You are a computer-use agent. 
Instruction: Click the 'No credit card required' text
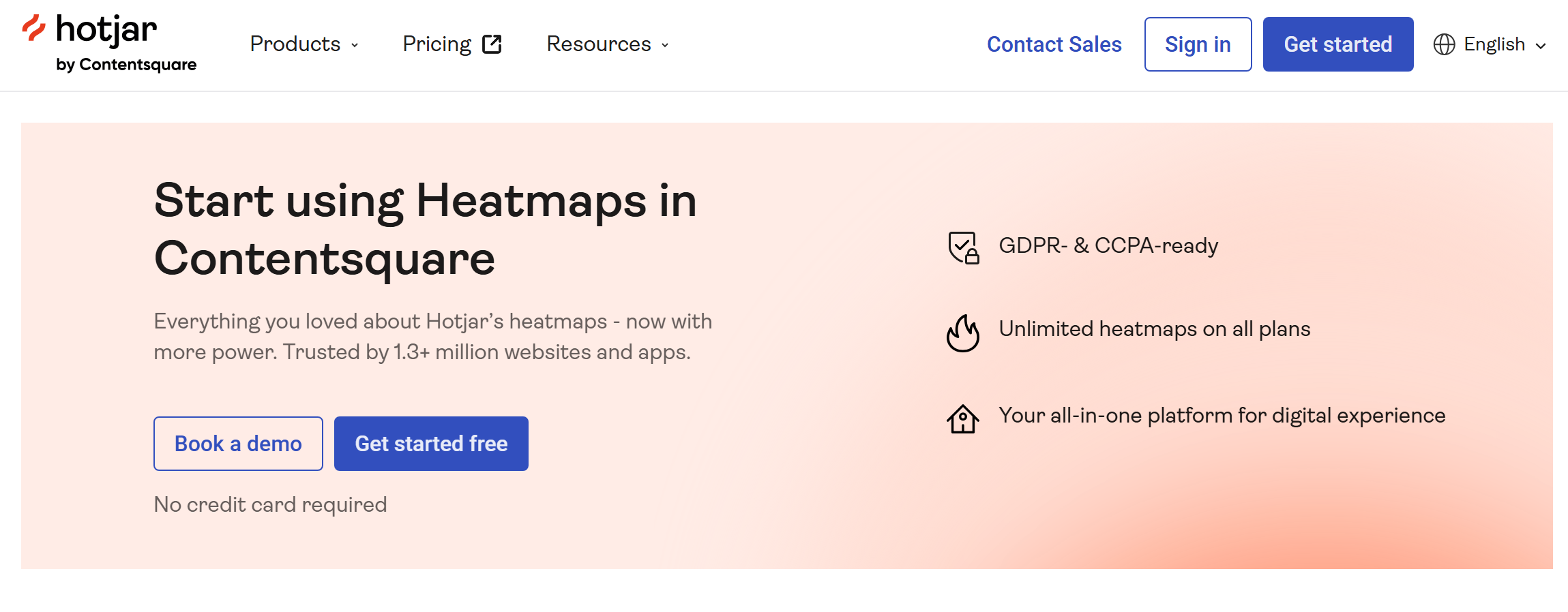click(270, 504)
